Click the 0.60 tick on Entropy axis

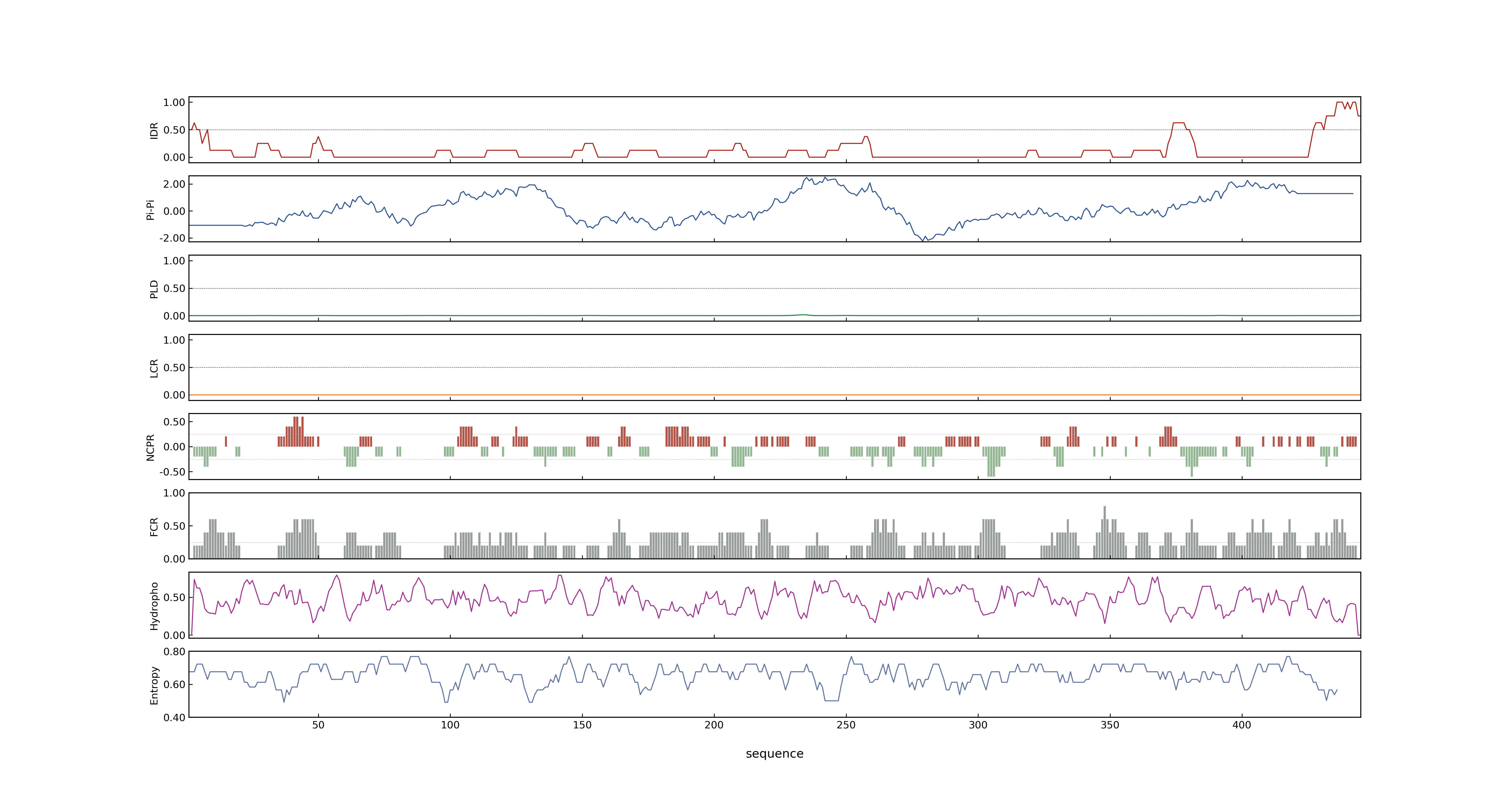tap(174, 685)
